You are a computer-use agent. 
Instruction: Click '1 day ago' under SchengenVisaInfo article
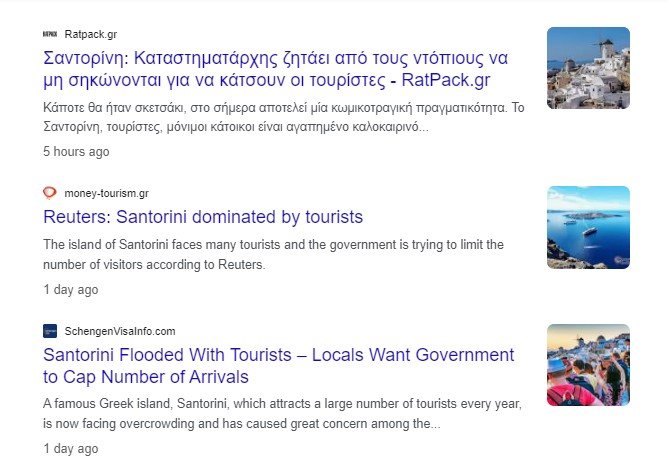click(x=71, y=450)
